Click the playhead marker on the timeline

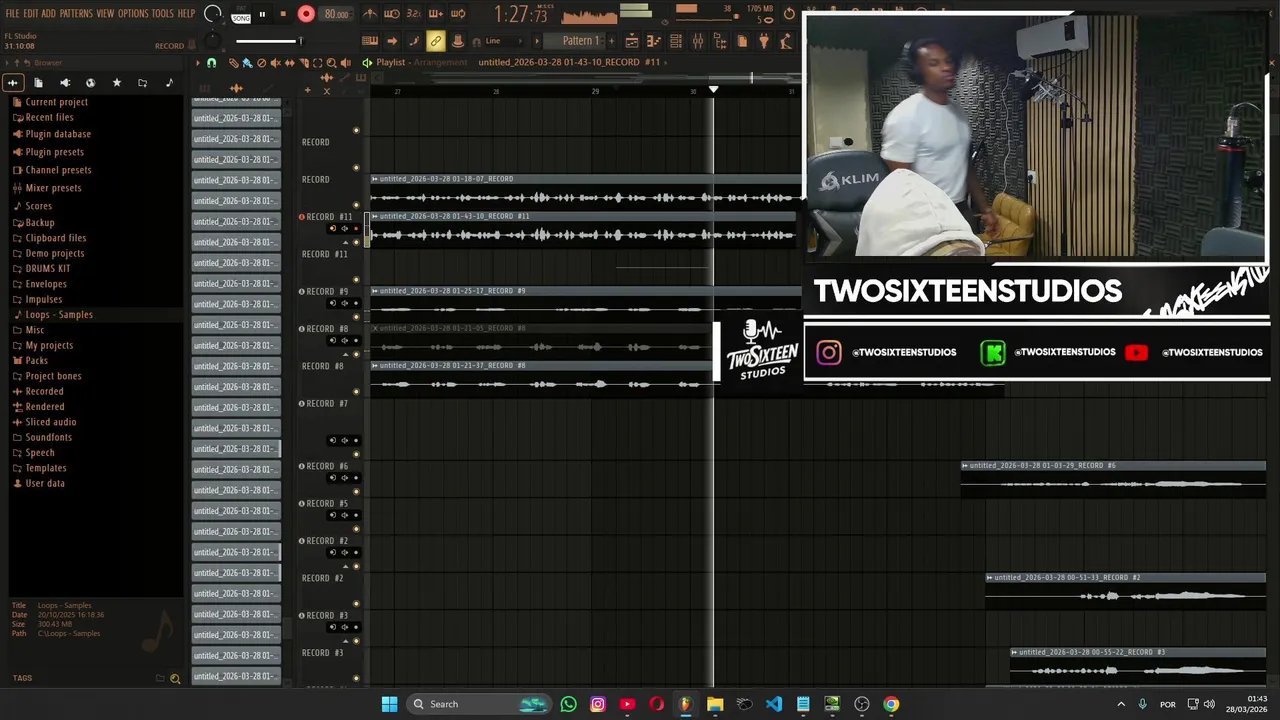(x=713, y=90)
